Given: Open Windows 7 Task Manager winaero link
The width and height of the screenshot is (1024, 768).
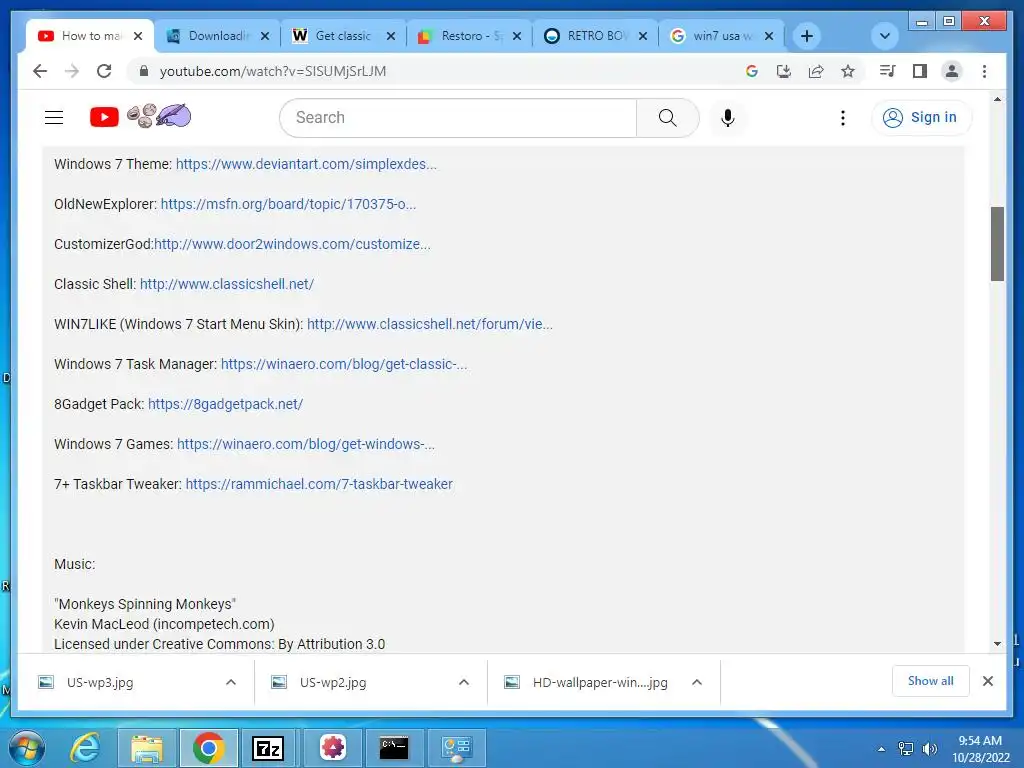Looking at the screenshot, I should click(344, 364).
